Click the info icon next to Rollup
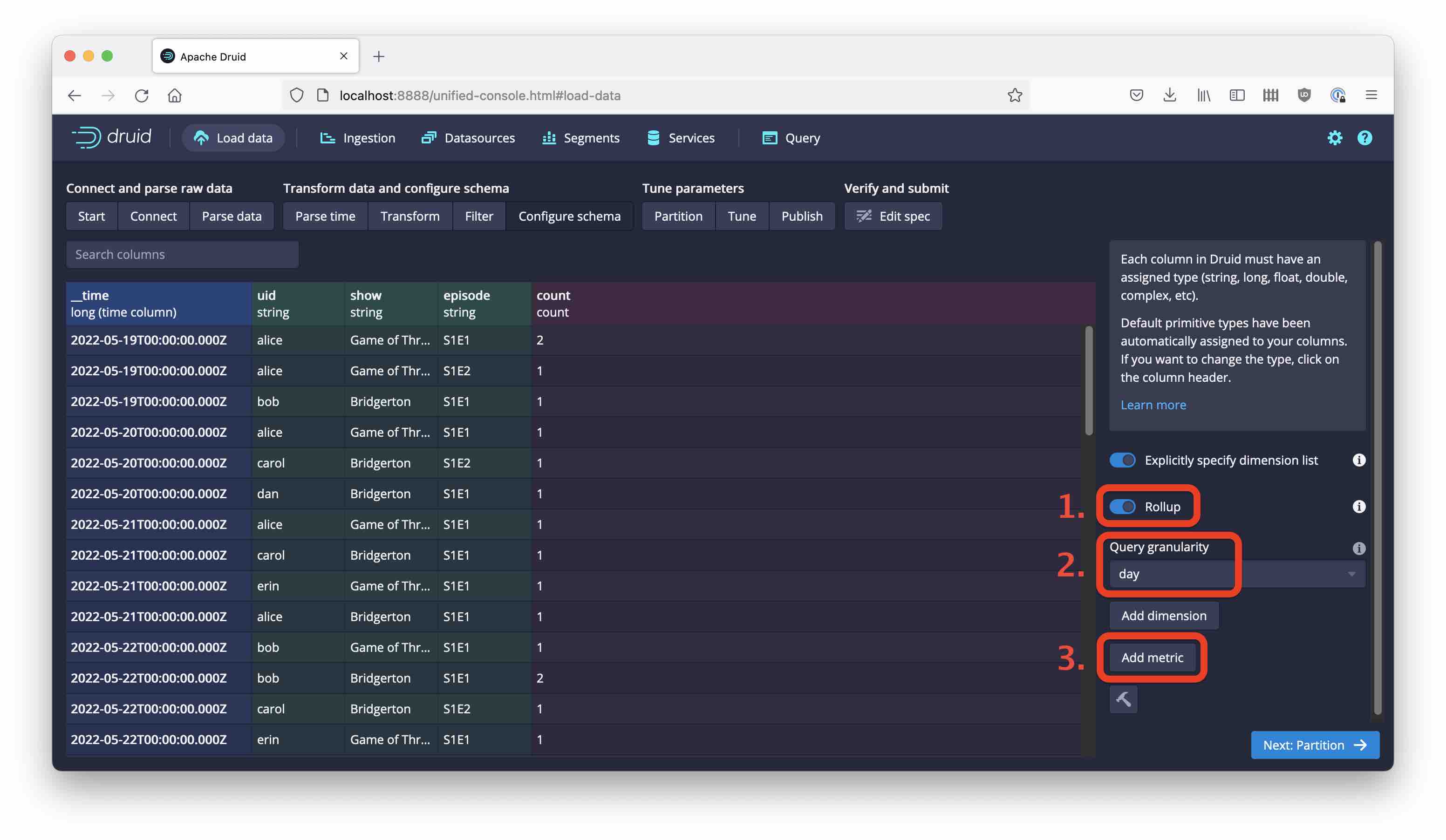 pyautogui.click(x=1358, y=506)
